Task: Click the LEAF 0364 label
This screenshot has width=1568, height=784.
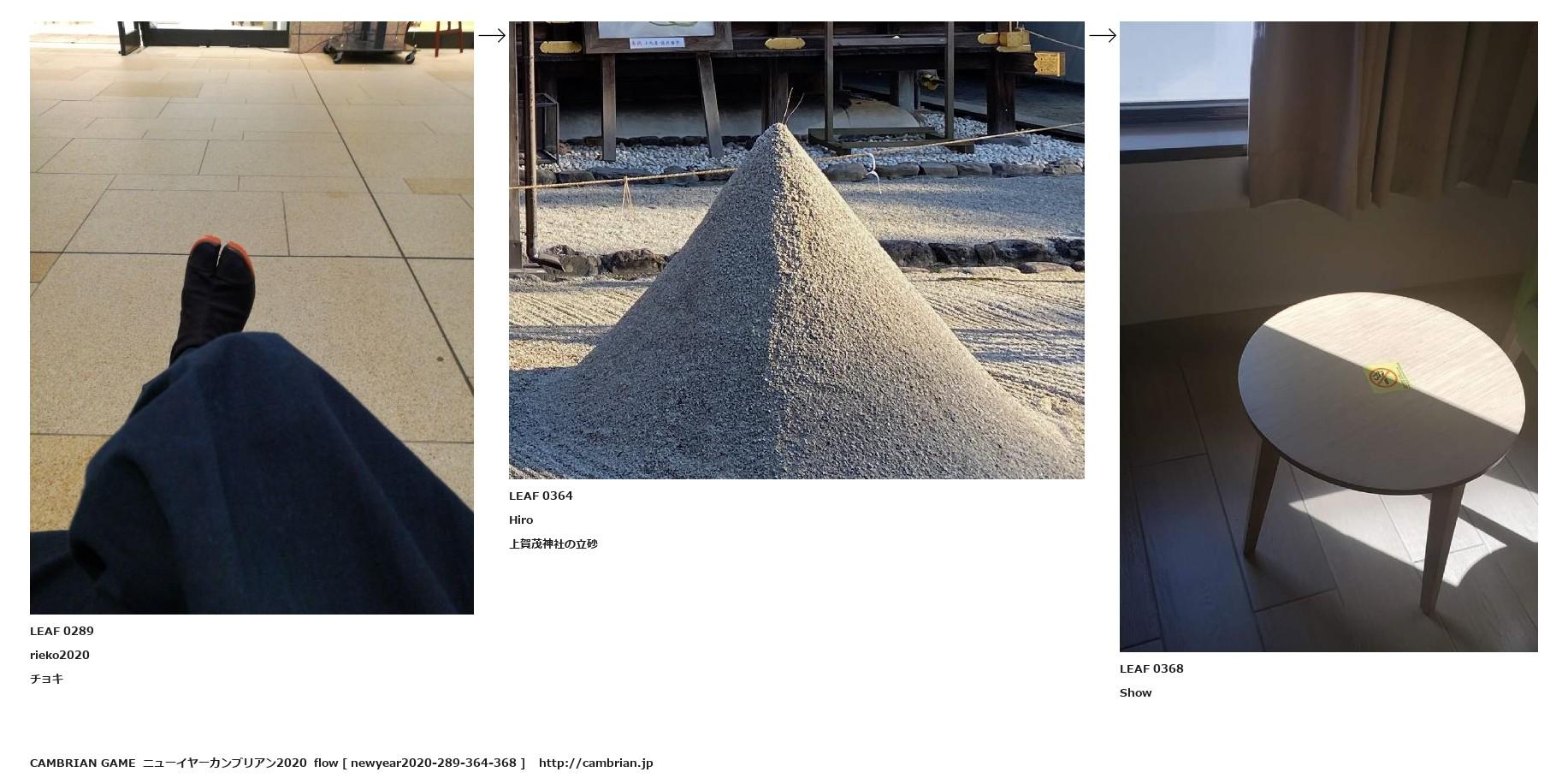Action: pyautogui.click(x=541, y=496)
